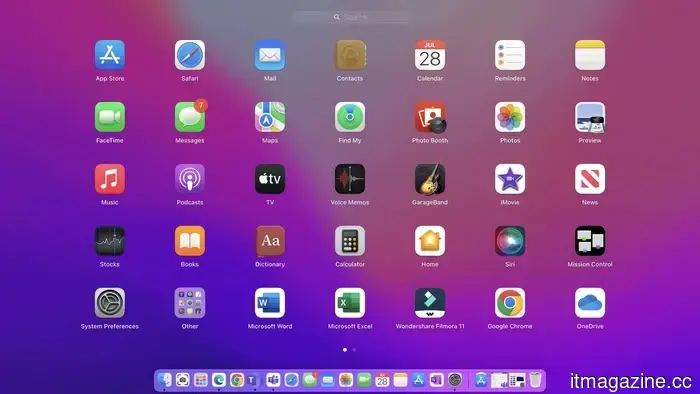Open the Home app

[x=430, y=241]
